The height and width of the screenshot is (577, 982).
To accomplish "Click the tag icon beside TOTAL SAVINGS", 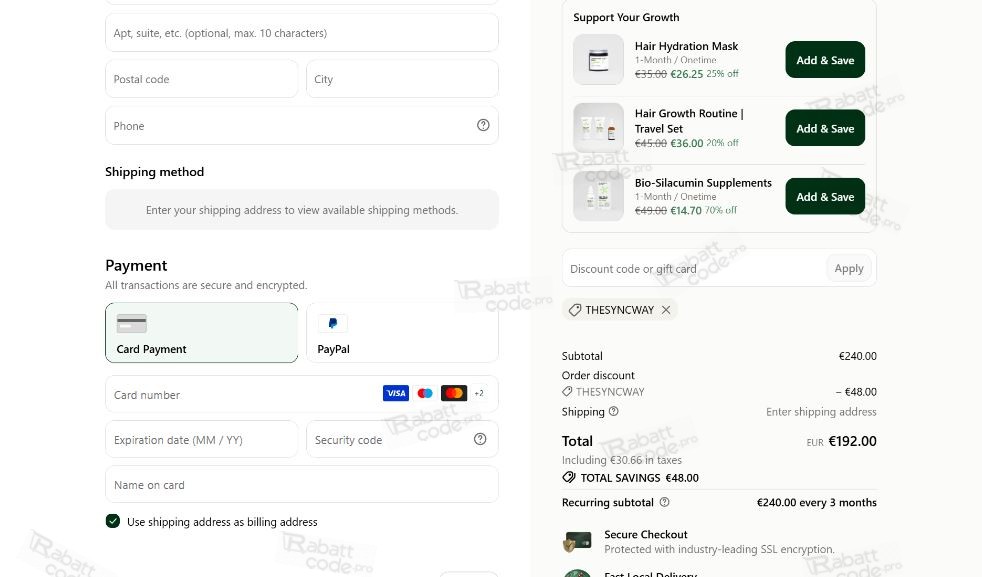I will pyautogui.click(x=569, y=477).
